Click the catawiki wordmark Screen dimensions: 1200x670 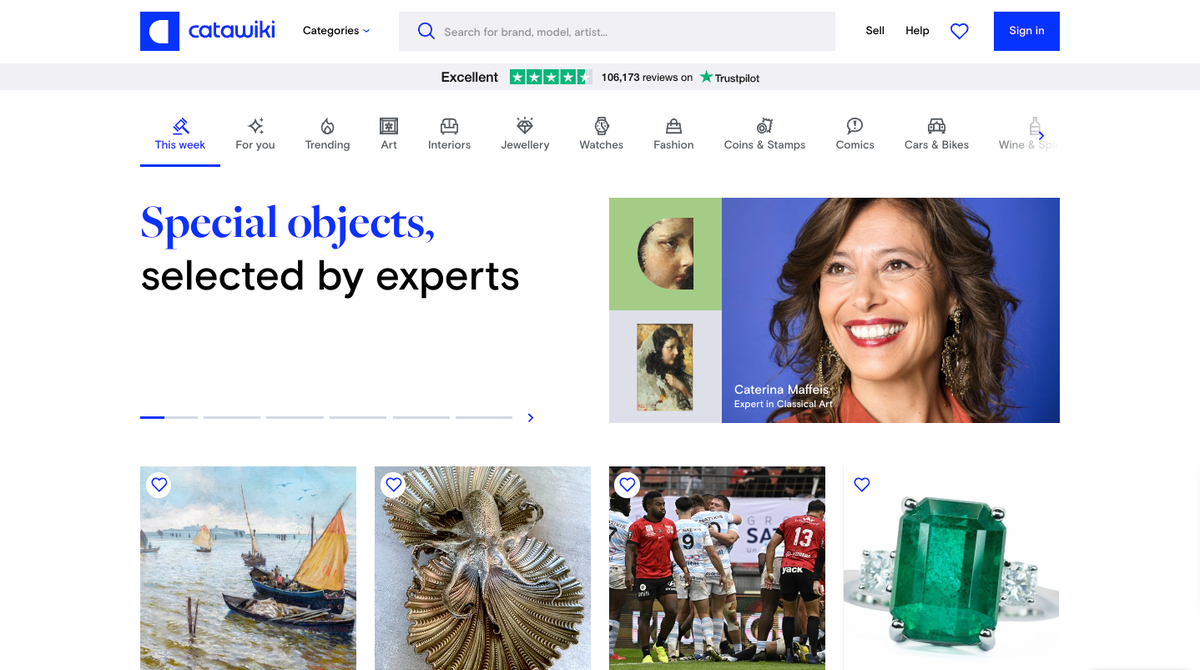coord(232,31)
